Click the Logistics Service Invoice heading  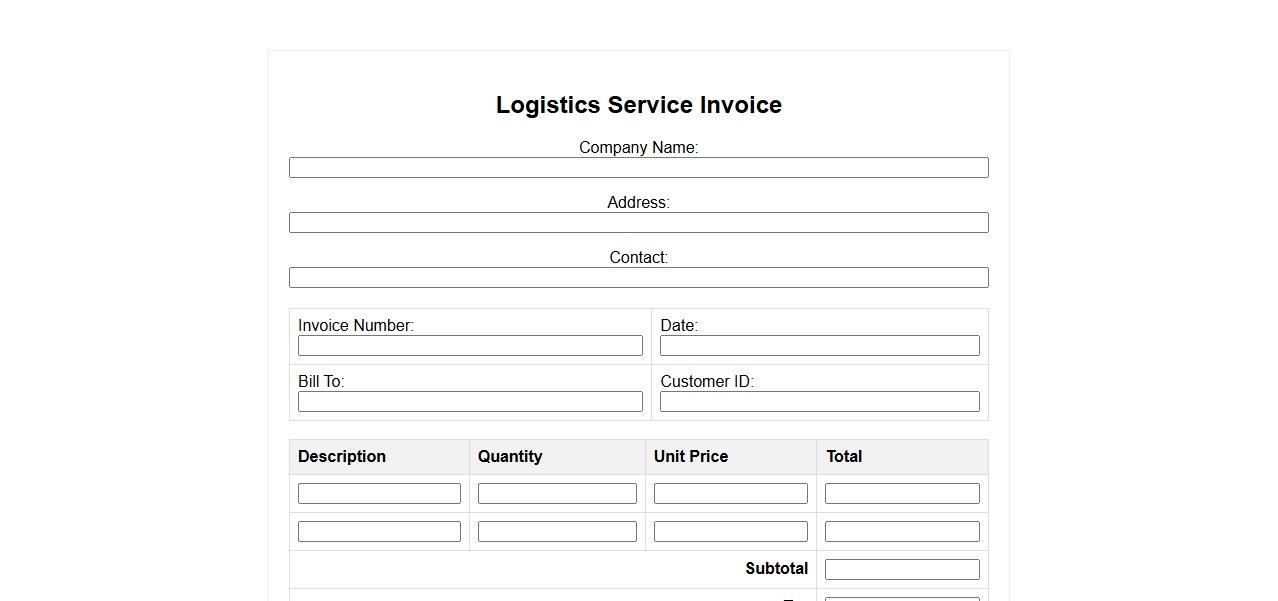[x=638, y=105]
